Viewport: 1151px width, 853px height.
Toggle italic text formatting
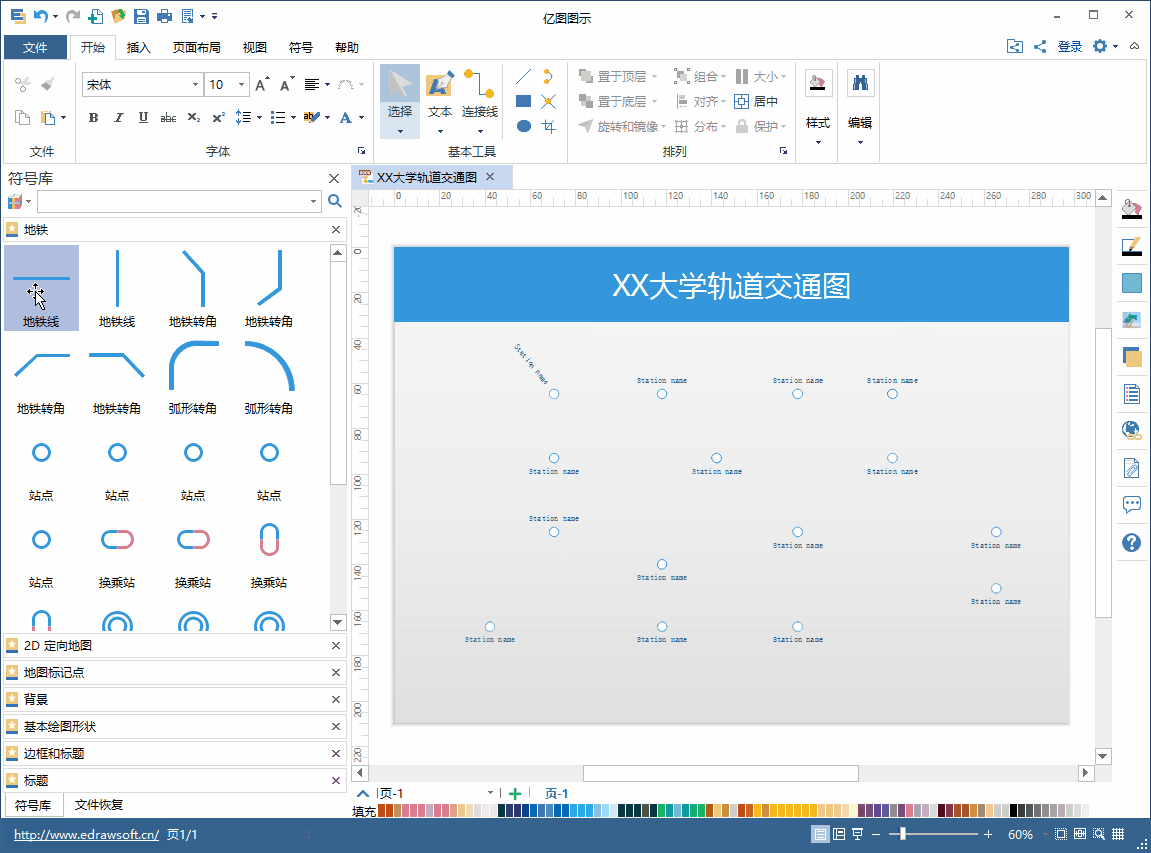(x=119, y=118)
